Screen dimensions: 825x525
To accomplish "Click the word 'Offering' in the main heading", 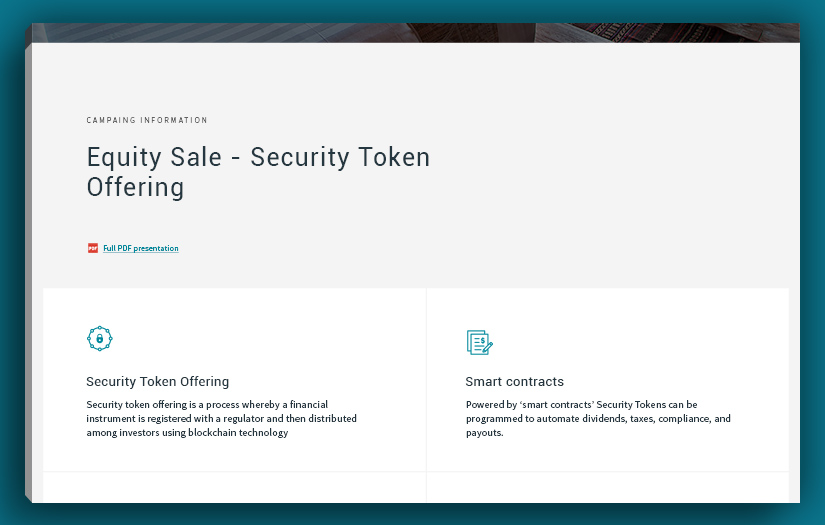I will tap(135, 187).
